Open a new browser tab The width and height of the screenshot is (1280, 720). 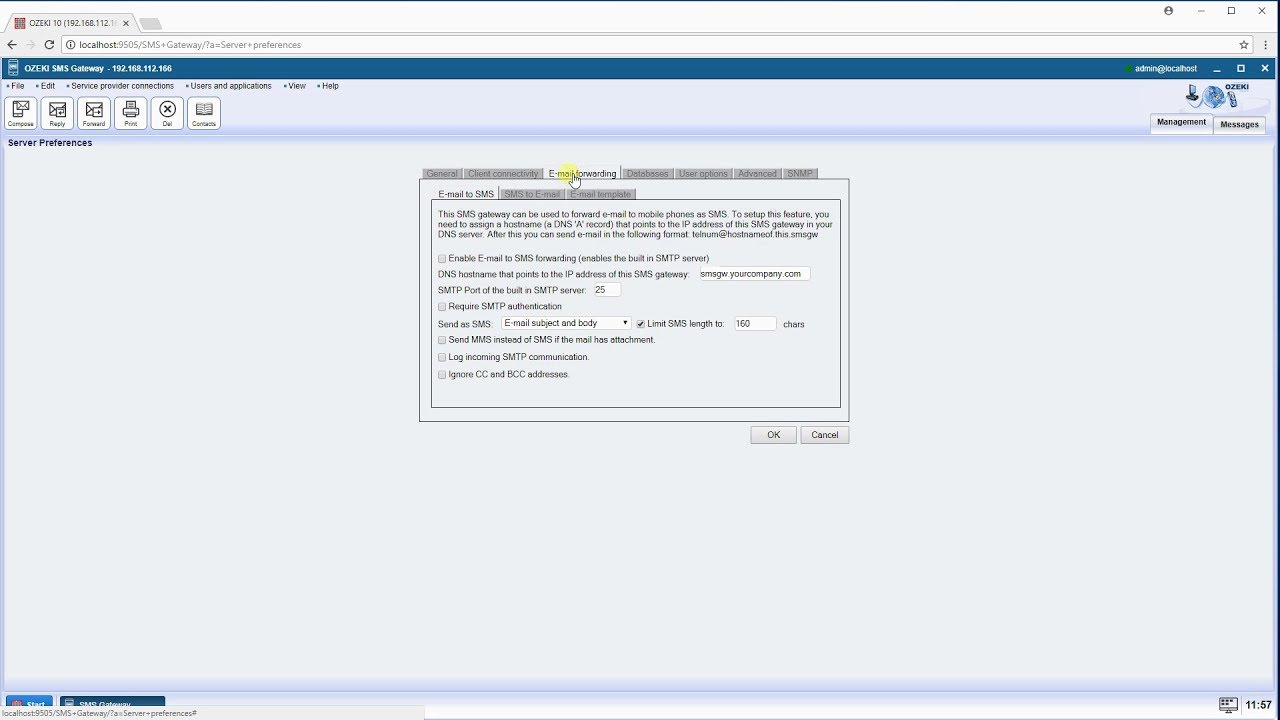[x=149, y=23]
